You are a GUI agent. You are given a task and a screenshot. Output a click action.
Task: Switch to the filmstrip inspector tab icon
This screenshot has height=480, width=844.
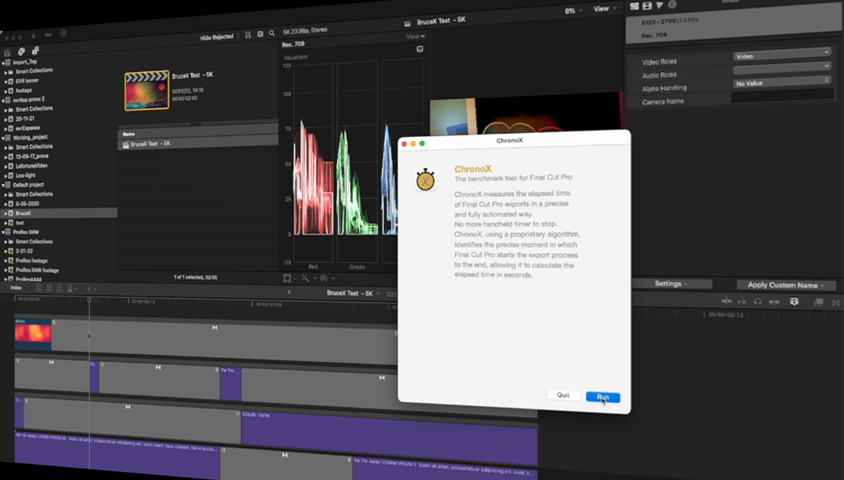(647, 5)
